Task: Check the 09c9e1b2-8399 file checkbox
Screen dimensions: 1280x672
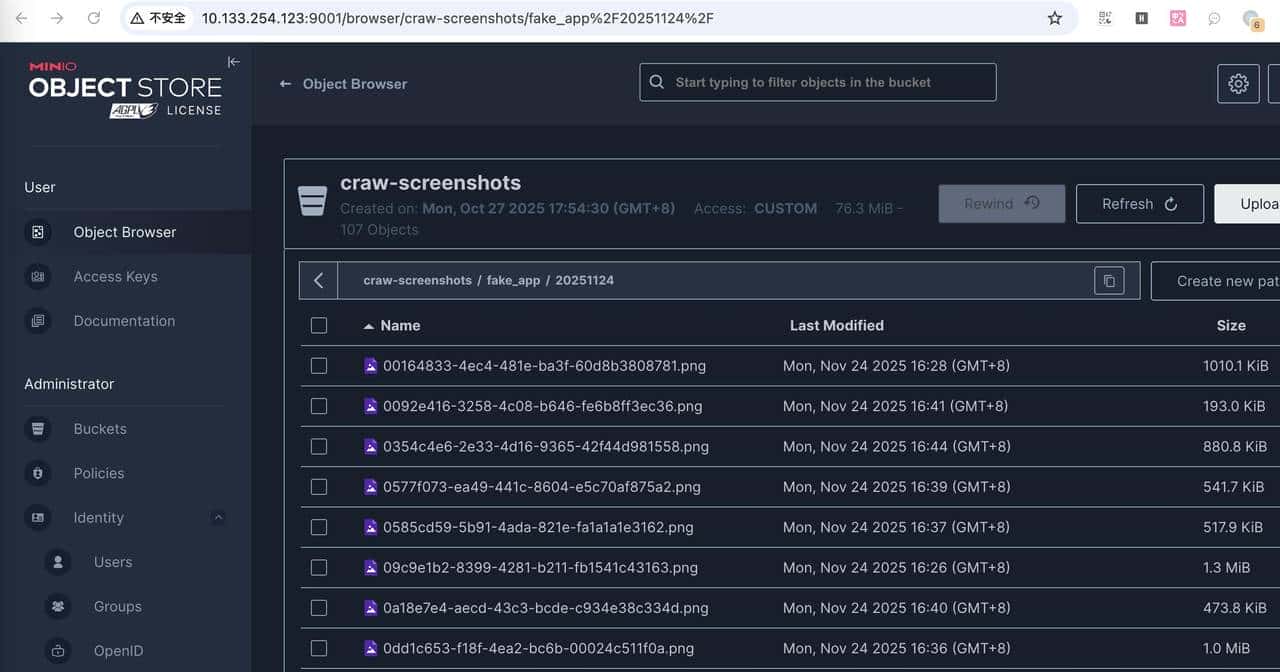Action: tap(319, 567)
